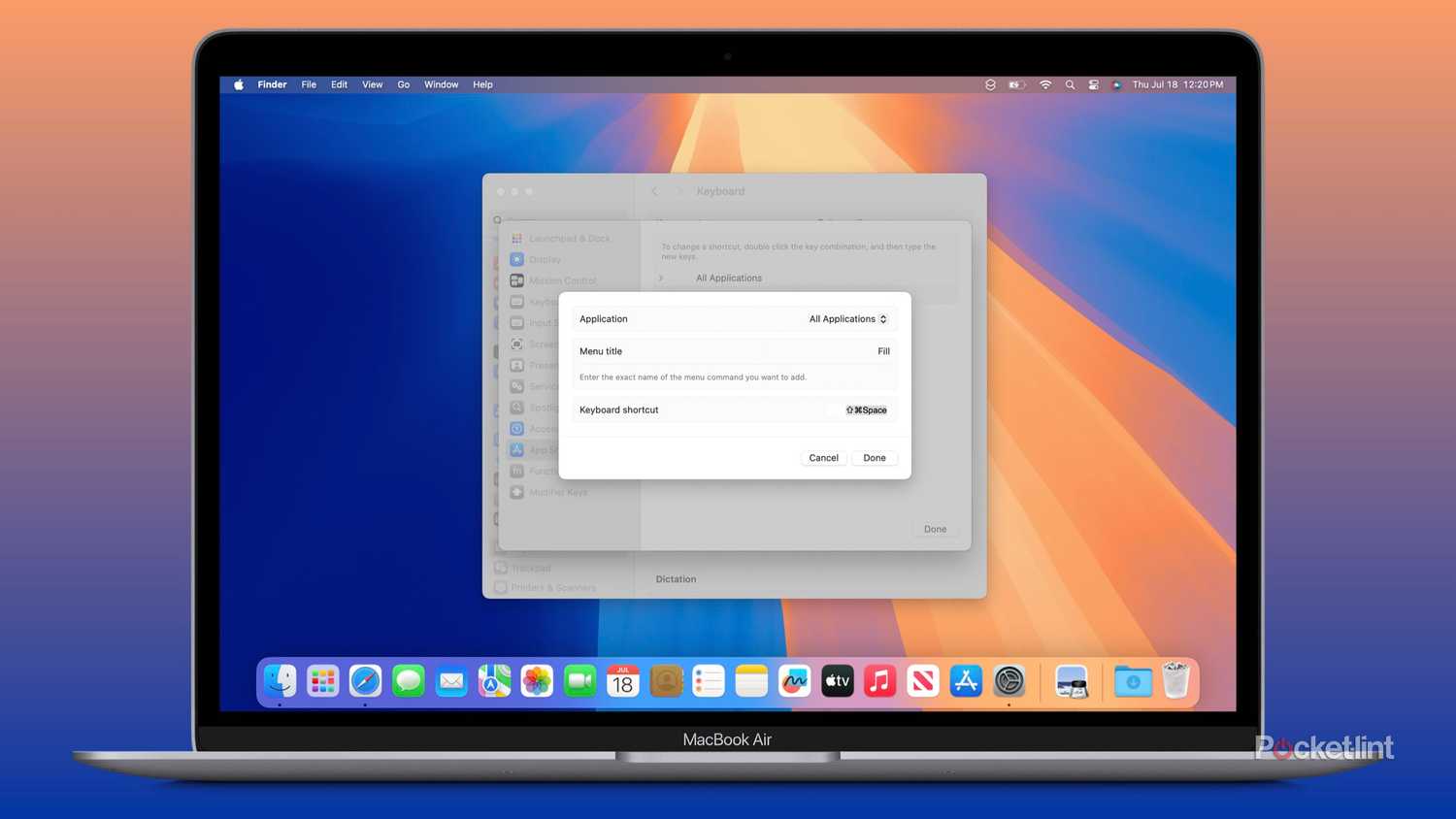
Task: Open Finder from the Dock
Action: click(x=281, y=681)
